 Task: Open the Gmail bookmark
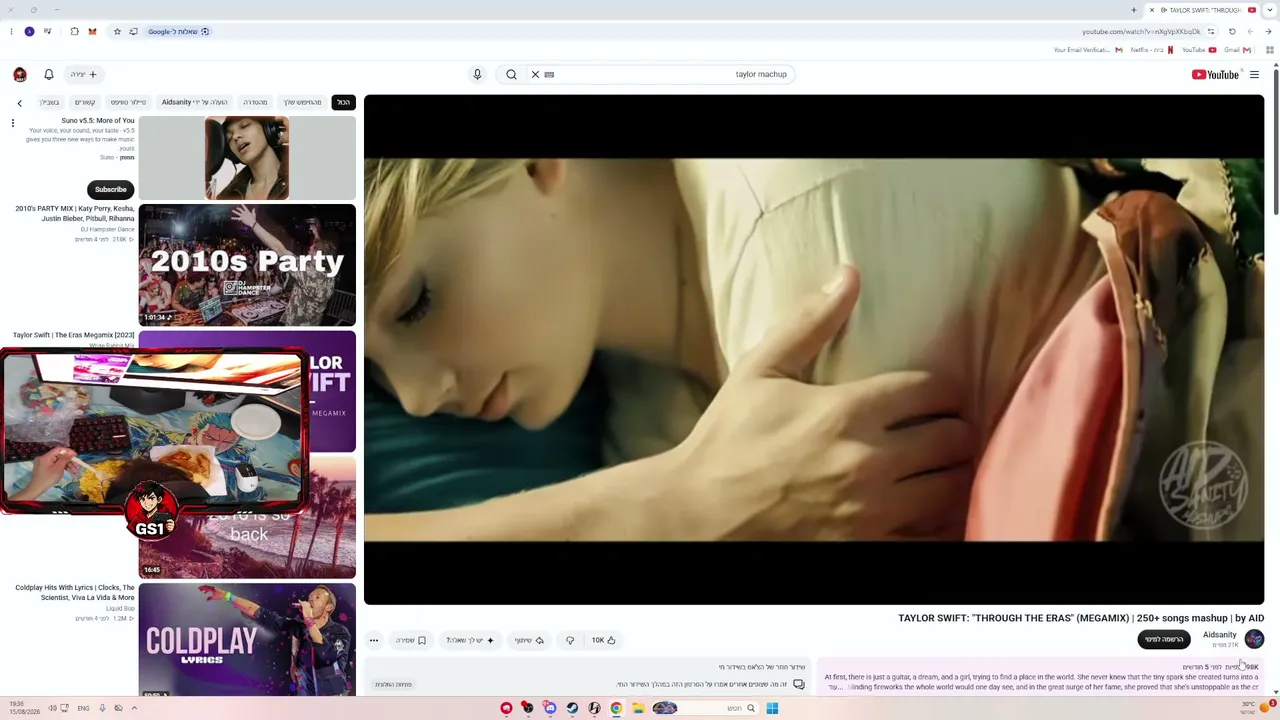1236,50
